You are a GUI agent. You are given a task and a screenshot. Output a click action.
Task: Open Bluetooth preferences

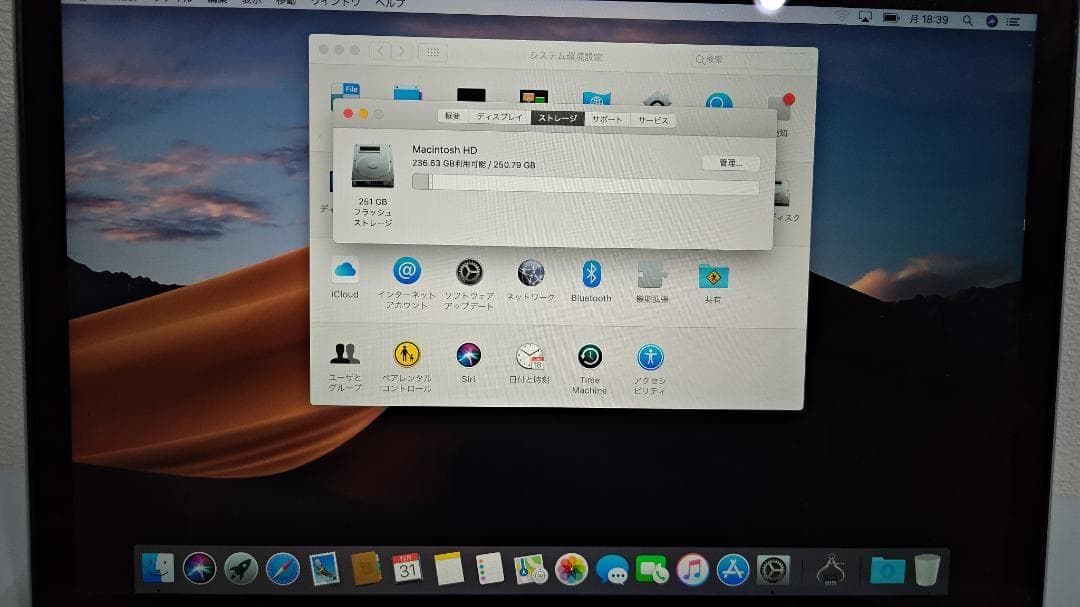pos(591,270)
